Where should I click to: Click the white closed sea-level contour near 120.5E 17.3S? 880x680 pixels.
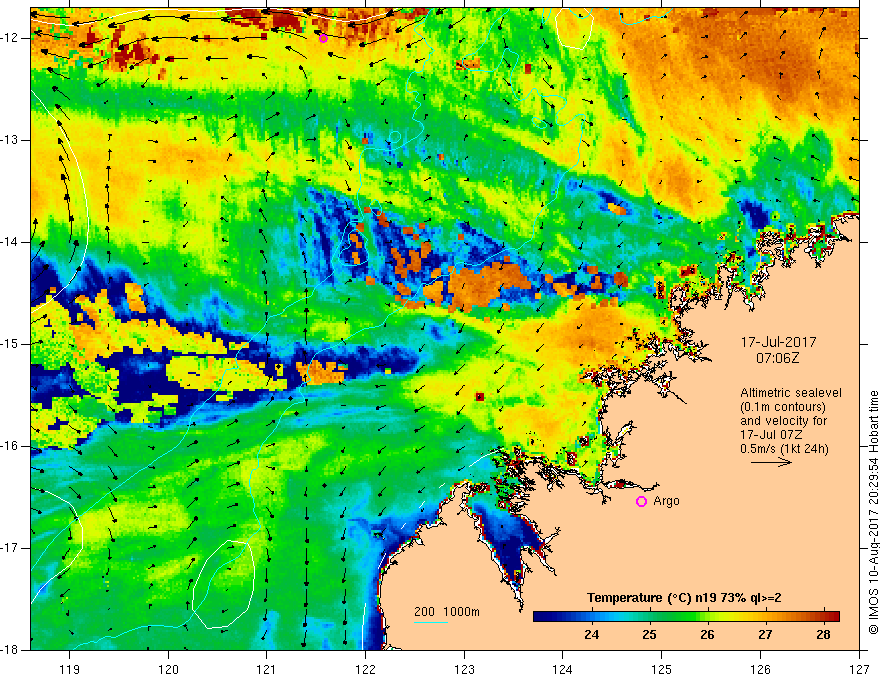(223, 583)
